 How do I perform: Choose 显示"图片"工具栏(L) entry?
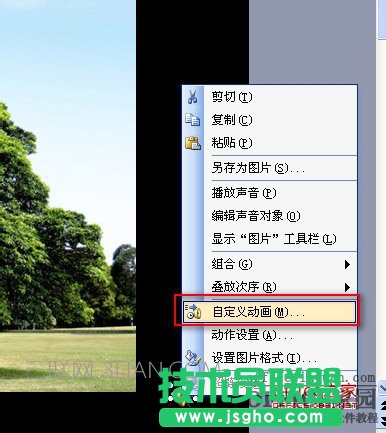pos(270,239)
